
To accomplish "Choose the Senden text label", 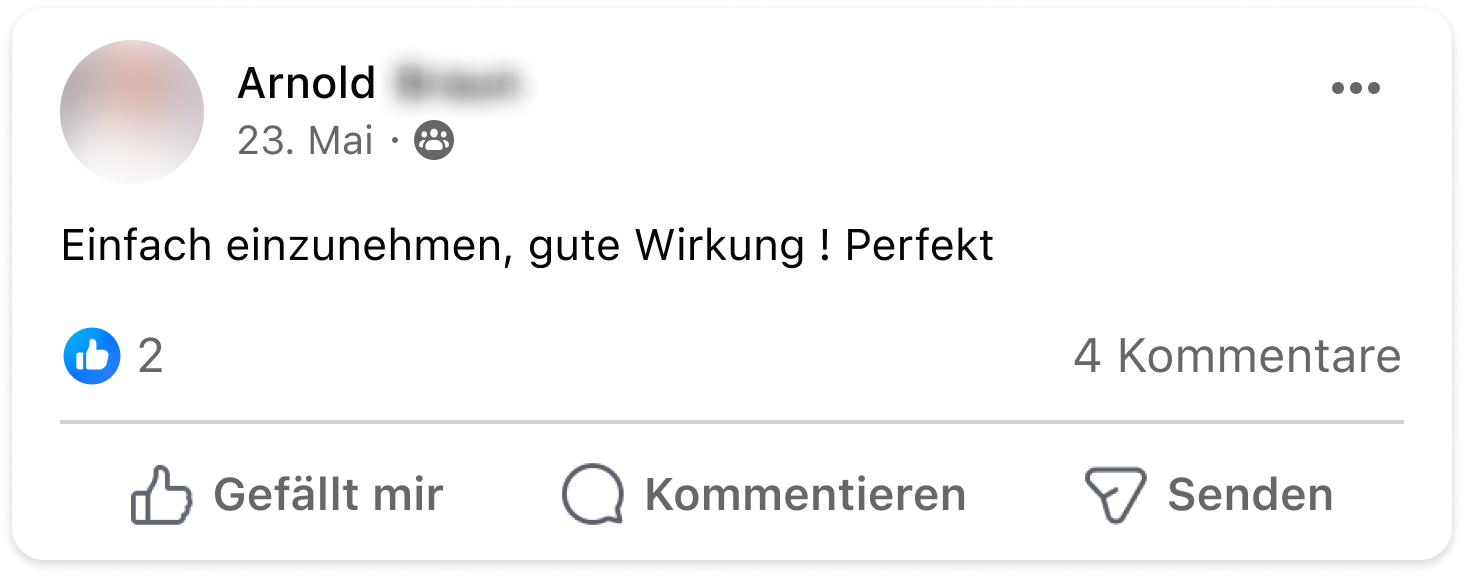I will coord(1250,494).
